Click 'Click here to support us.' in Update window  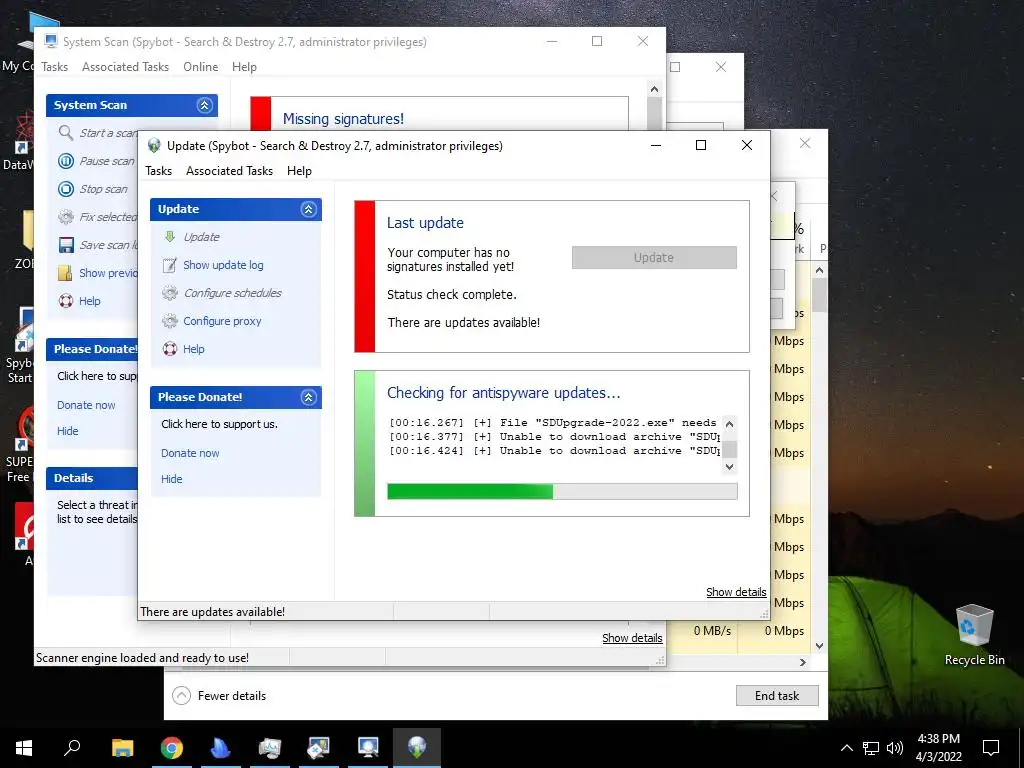pos(219,424)
